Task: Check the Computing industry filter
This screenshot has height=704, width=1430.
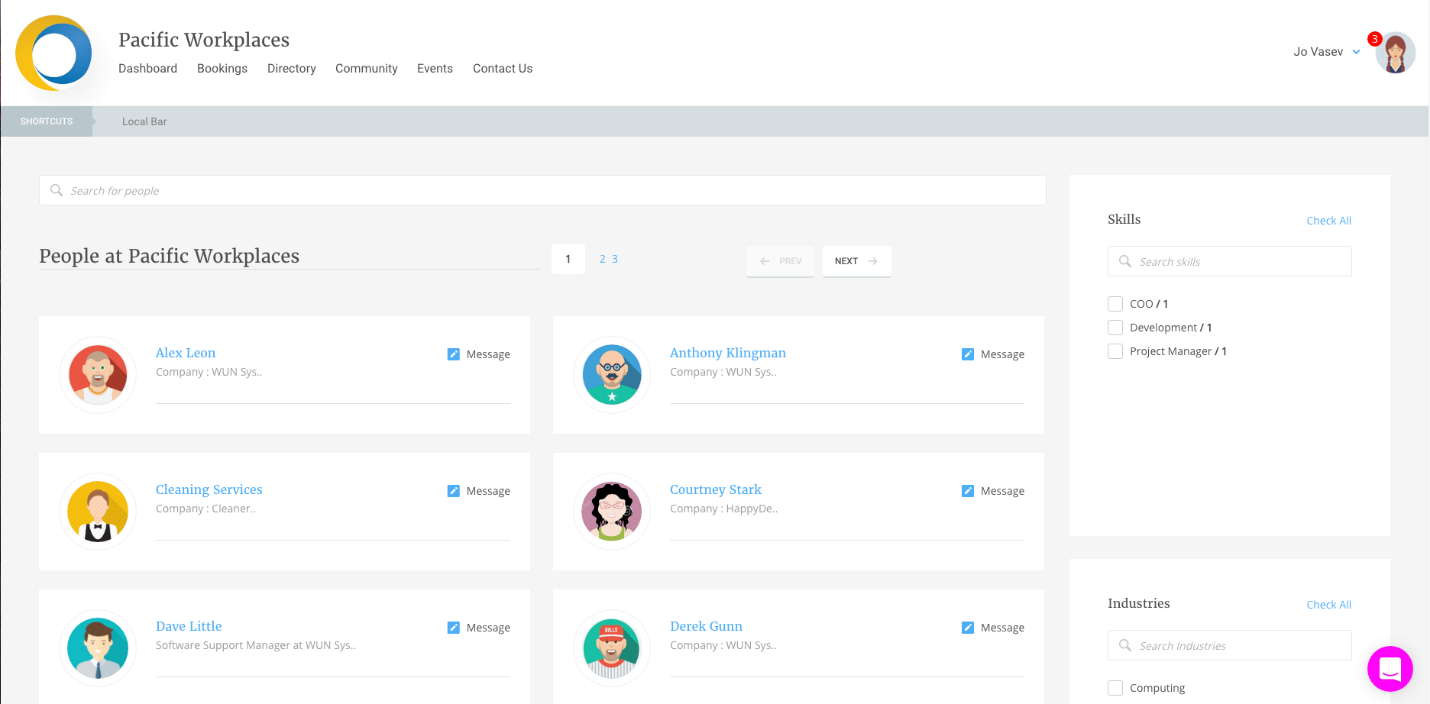Action: [x=1115, y=687]
